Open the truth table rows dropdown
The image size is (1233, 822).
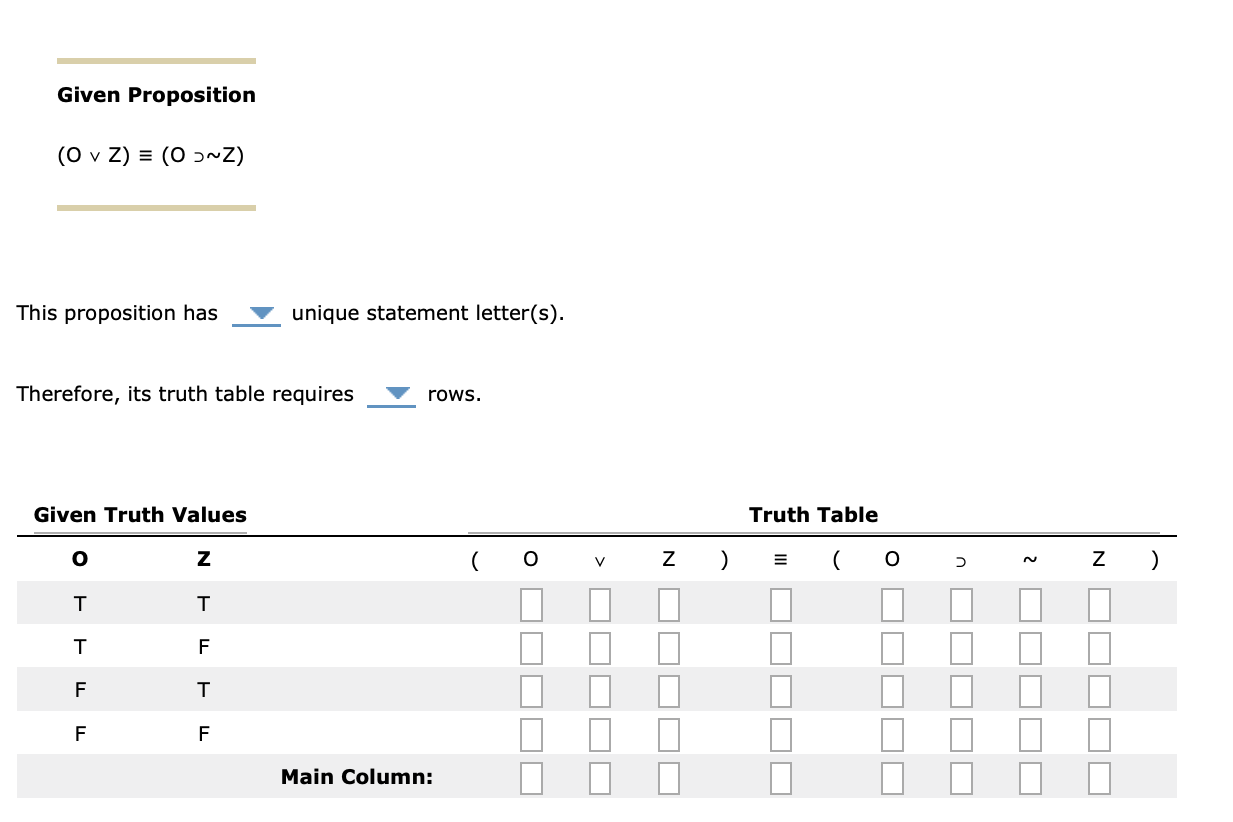392,395
